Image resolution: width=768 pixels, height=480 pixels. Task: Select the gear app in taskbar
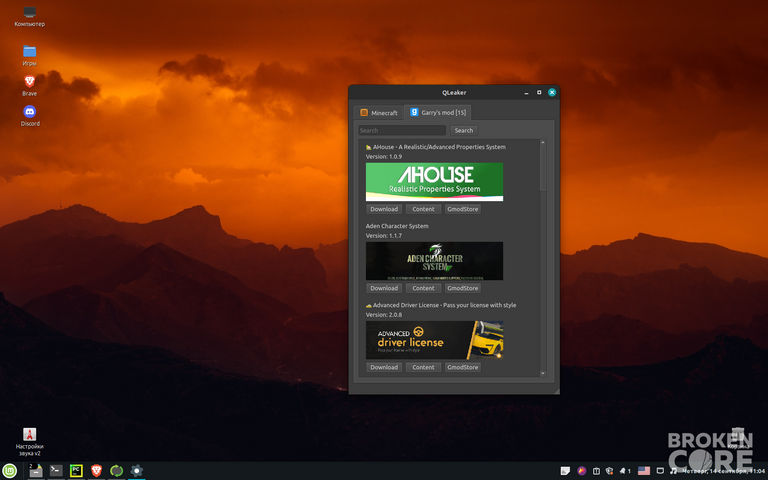tap(137, 471)
